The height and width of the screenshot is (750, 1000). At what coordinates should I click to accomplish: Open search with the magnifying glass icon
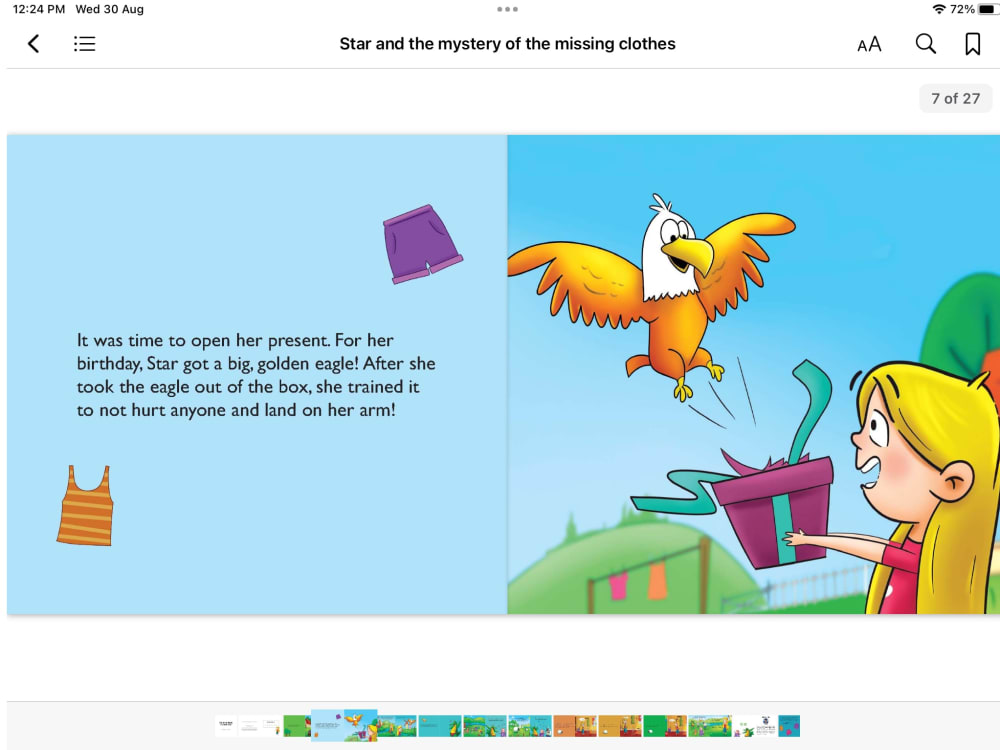tap(925, 44)
